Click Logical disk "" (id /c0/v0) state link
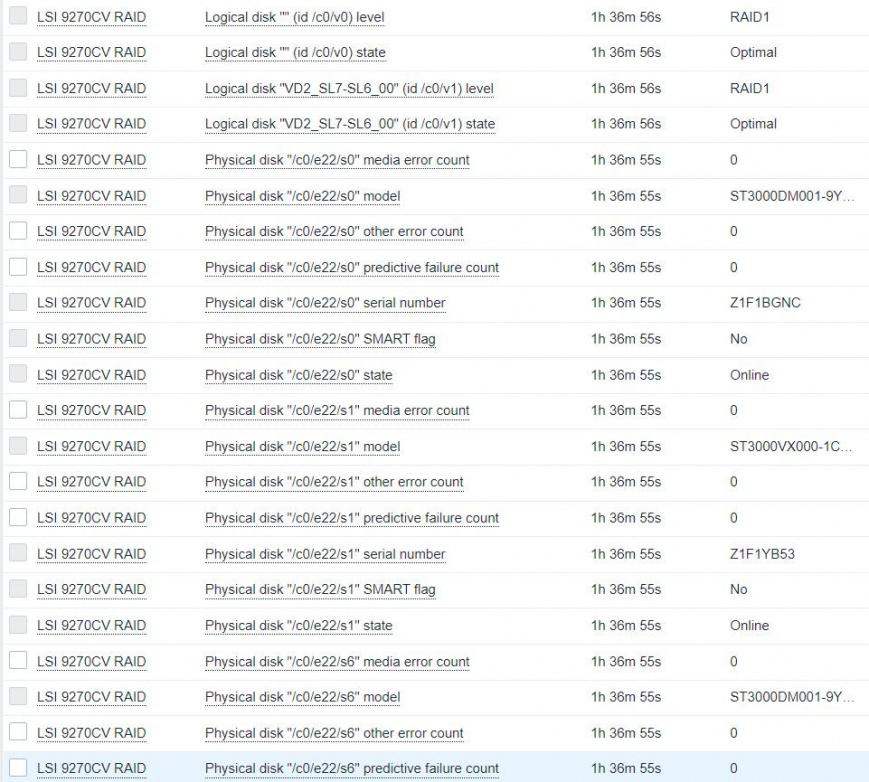The width and height of the screenshot is (869, 782). click(x=294, y=52)
